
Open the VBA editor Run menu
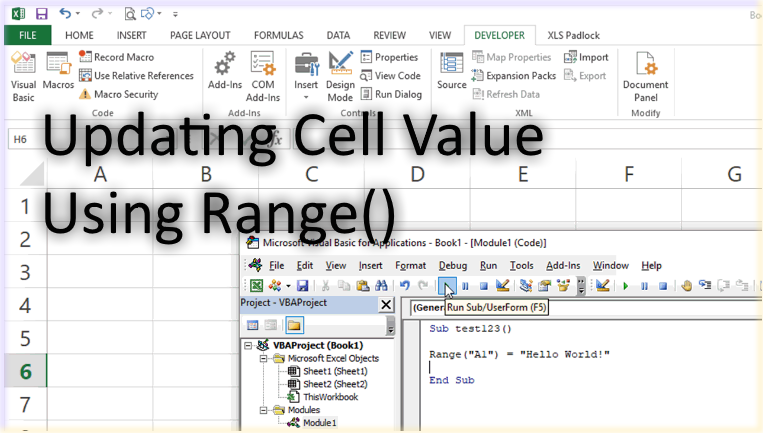pyautogui.click(x=488, y=266)
